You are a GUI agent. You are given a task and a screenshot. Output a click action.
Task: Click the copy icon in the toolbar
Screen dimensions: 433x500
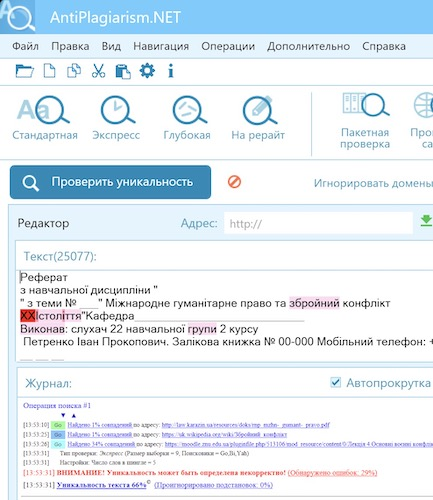coord(74,71)
